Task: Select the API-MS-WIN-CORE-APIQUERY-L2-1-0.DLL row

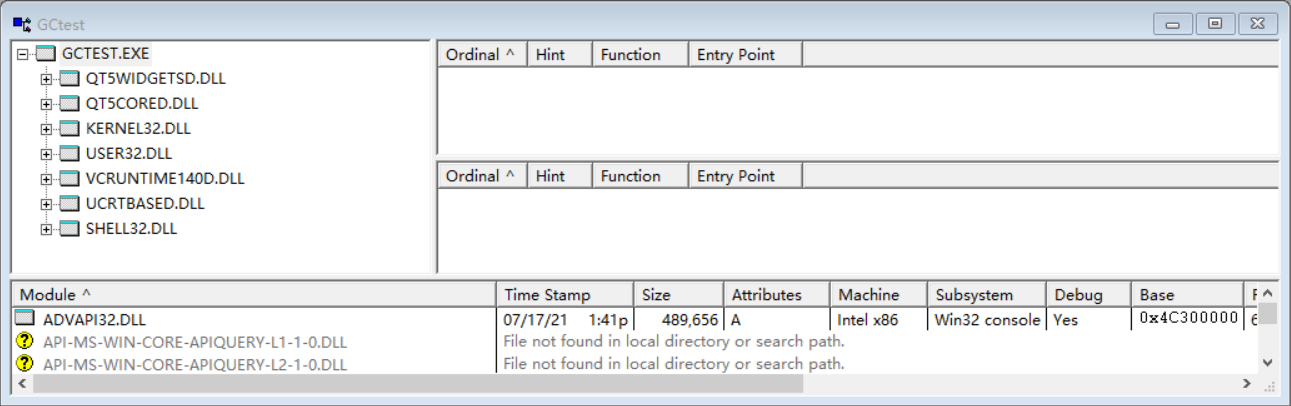Action: (x=634, y=364)
